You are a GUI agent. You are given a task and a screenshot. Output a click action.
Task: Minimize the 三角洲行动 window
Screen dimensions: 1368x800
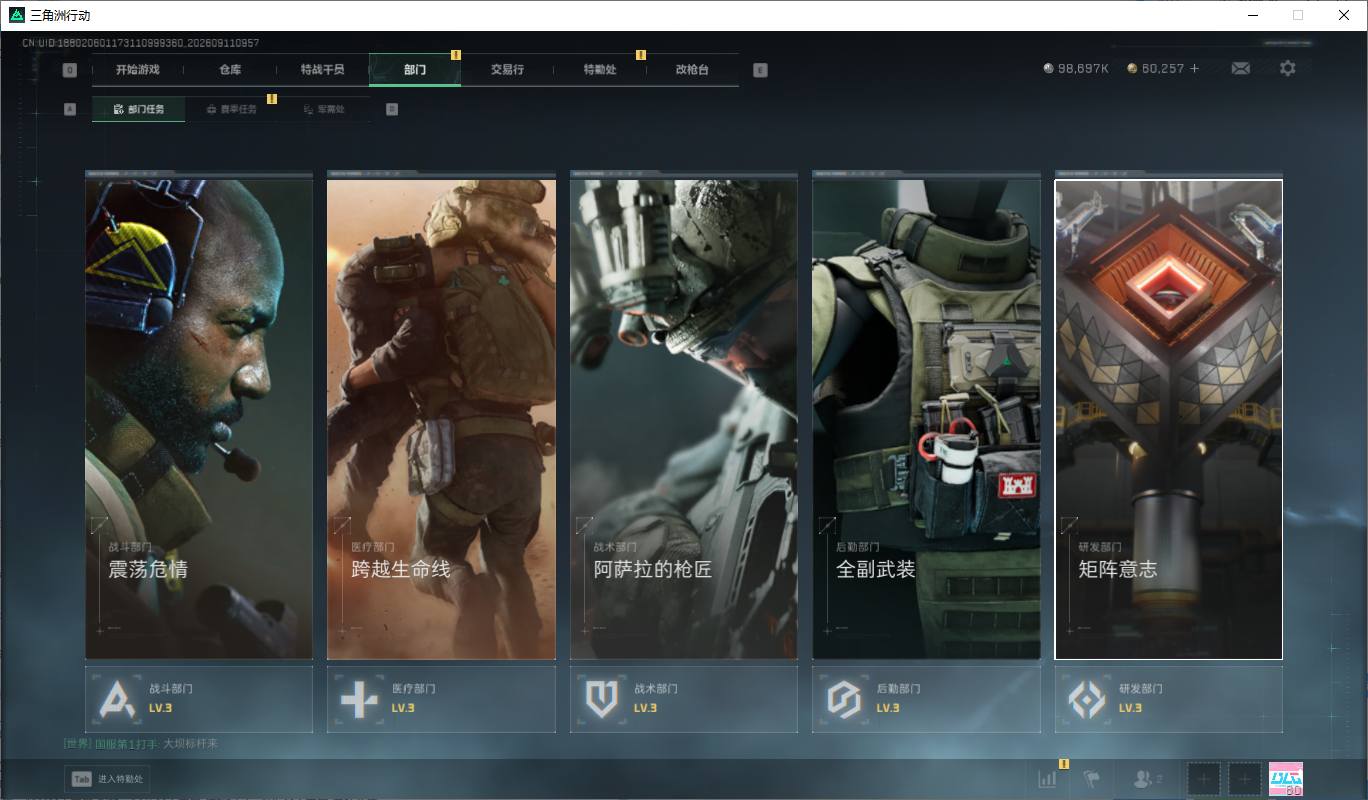(x=1254, y=15)
